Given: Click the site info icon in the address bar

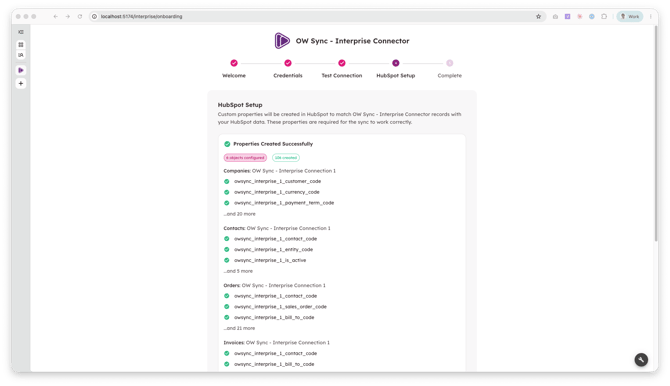Looking at the screenshot, I should pyautogui.click(x=94, y=16).
